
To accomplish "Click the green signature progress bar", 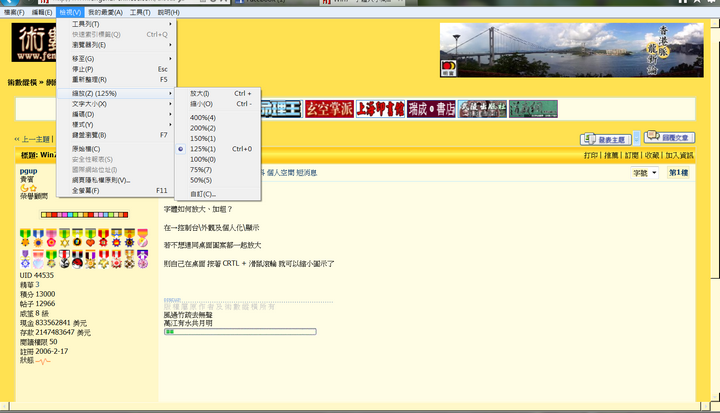I will pyautogui.click(x=240, y=332).
